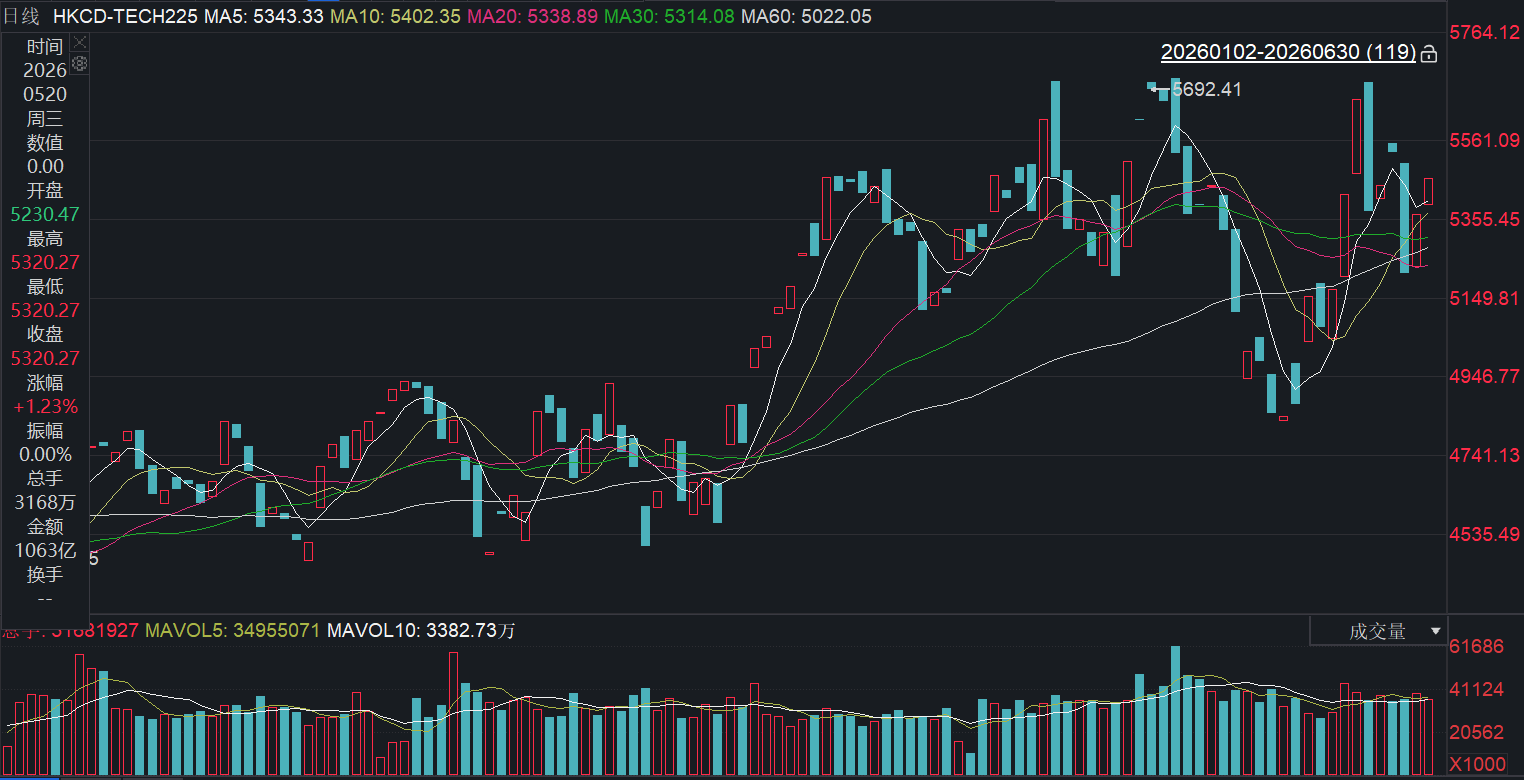The width and height of the screenshot is (1524, 780).
Task: Toggle the date range lock icon
Action: [1429, 53]
